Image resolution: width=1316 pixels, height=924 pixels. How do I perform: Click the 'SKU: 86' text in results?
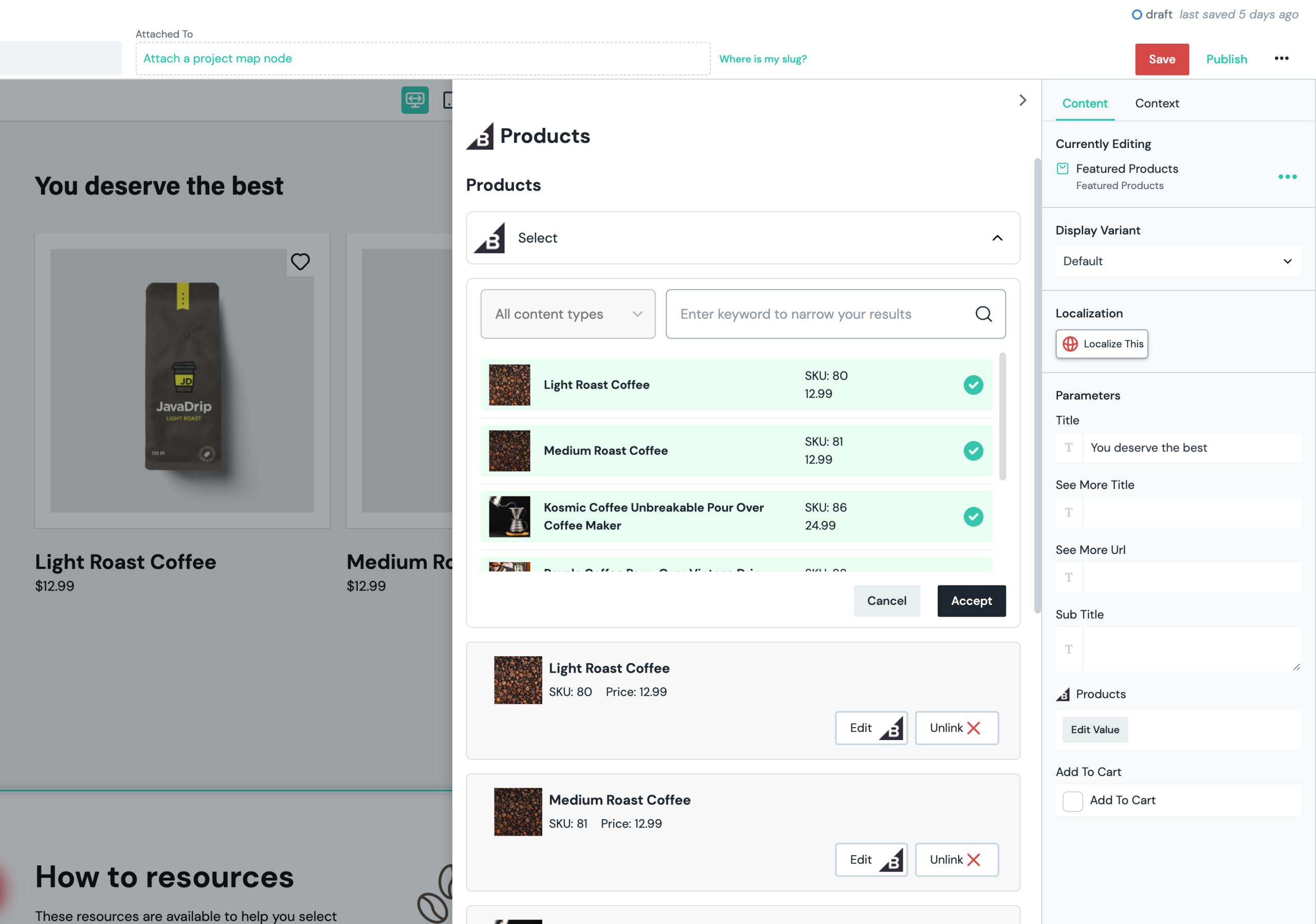click(826, 508)
